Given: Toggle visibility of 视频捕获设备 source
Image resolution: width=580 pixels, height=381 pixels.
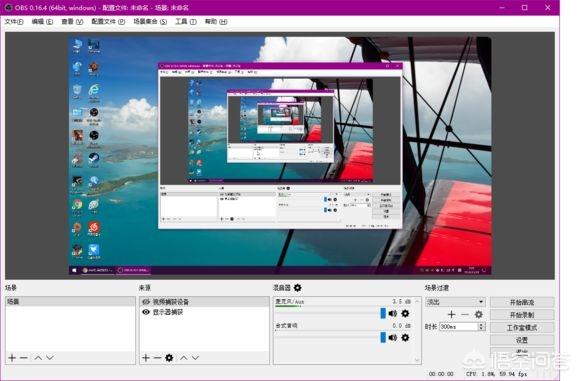Looking at the screenshot, I should (146, 302).
